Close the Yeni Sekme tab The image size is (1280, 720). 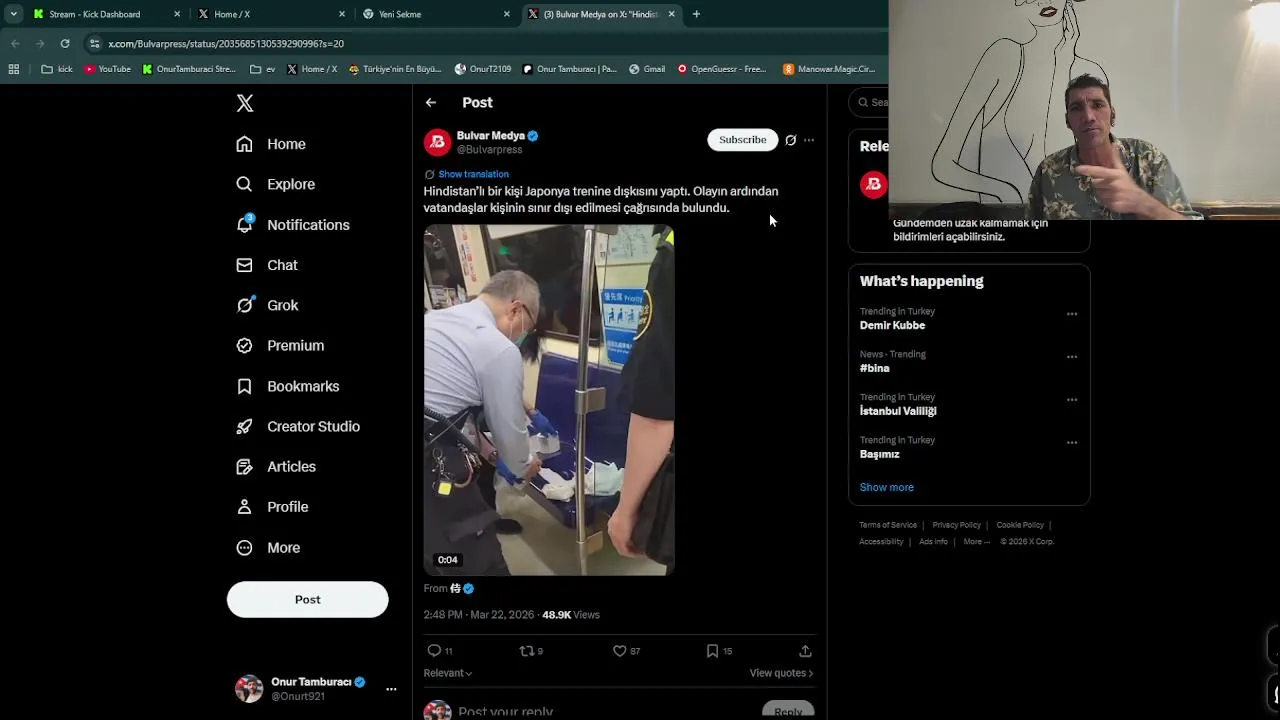coord(506,14)
